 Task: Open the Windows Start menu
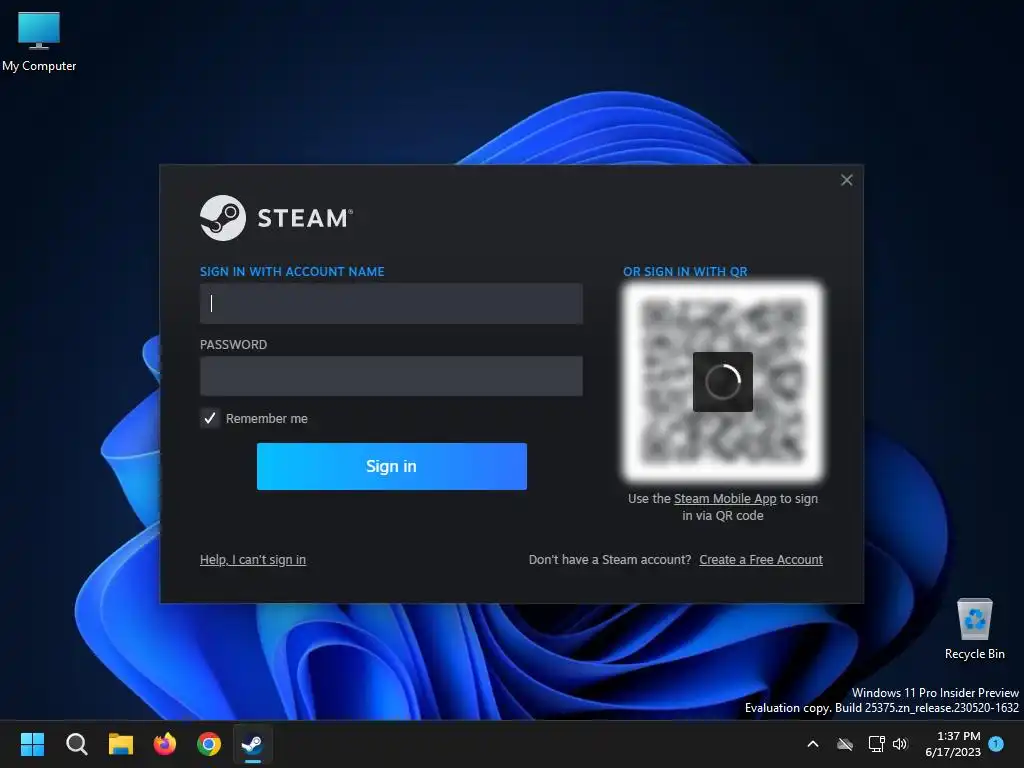coord(32,744)
